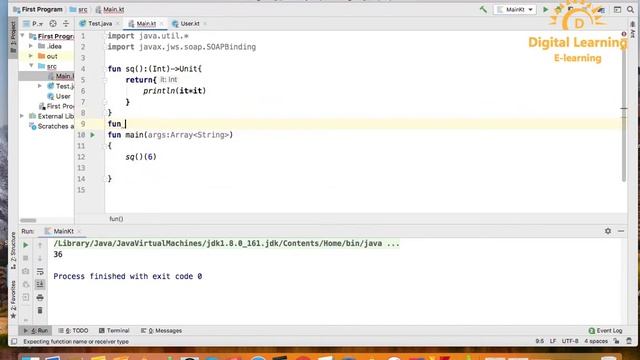Select Scratches and Consoles in project tree

tap(52, 127)
